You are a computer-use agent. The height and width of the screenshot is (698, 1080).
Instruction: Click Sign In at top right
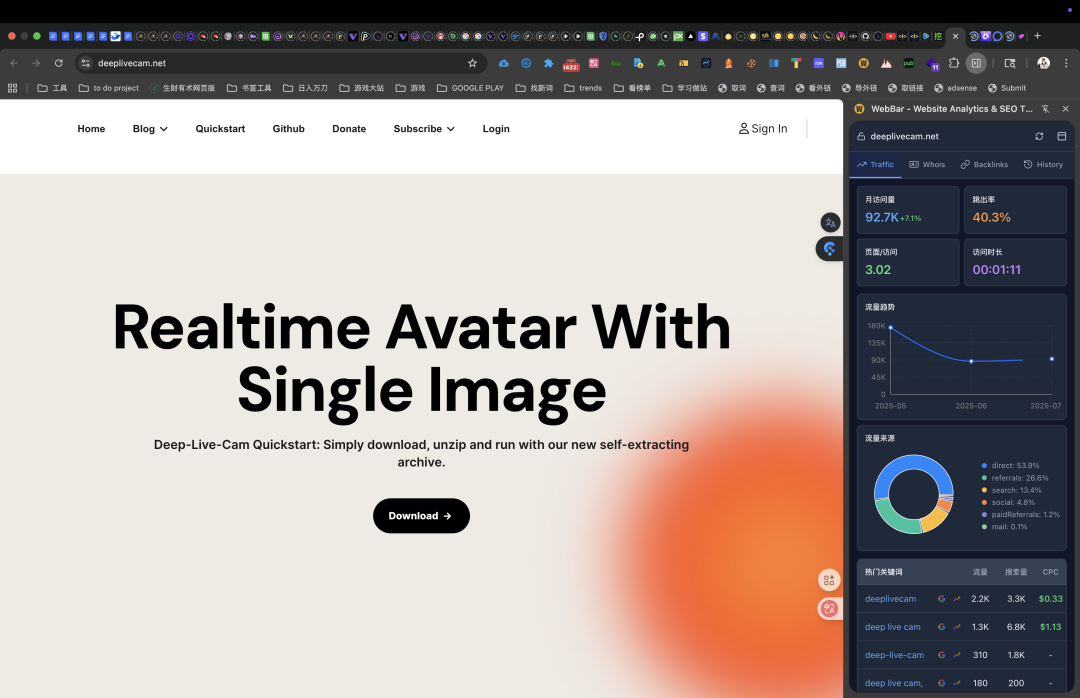coord(762,129)
